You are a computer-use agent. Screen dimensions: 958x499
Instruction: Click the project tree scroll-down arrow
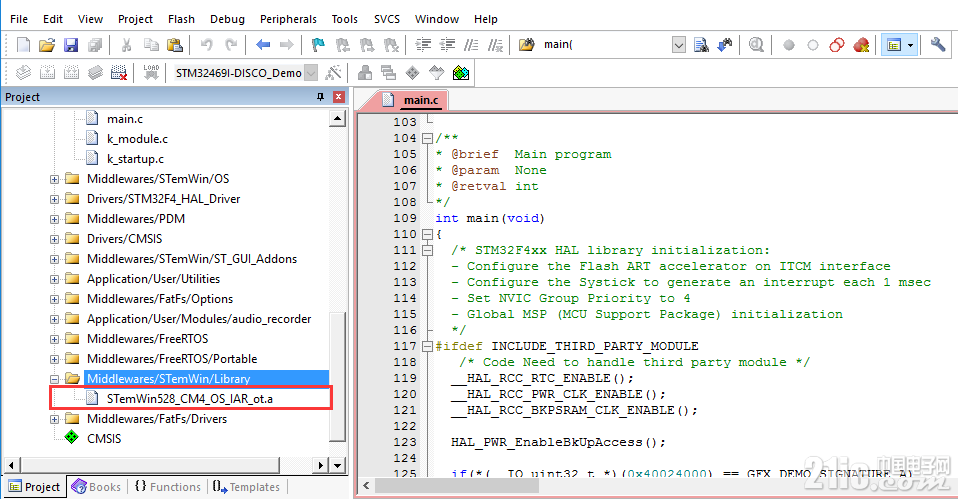pos(337,465)
